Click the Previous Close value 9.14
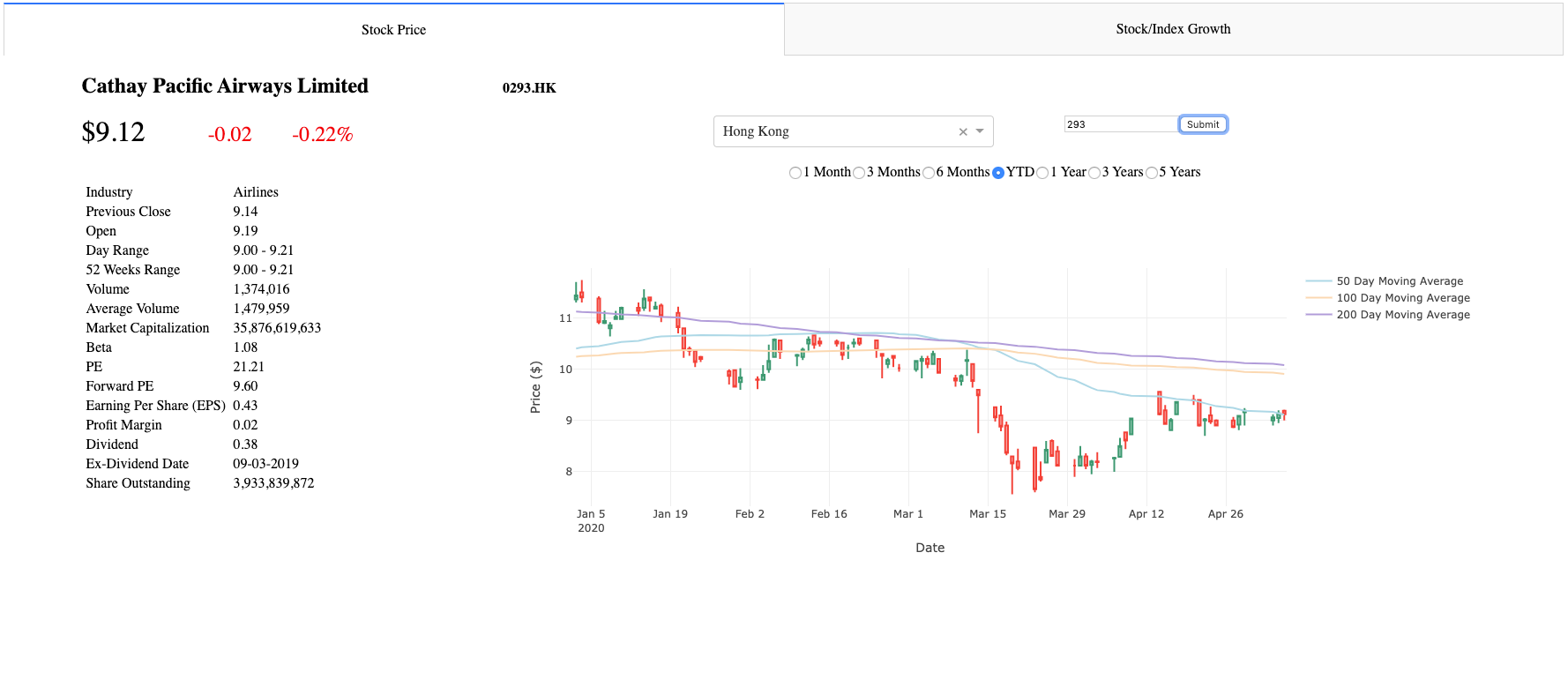The width and height of the screenshot is (1568, 687). click(245, 212)
